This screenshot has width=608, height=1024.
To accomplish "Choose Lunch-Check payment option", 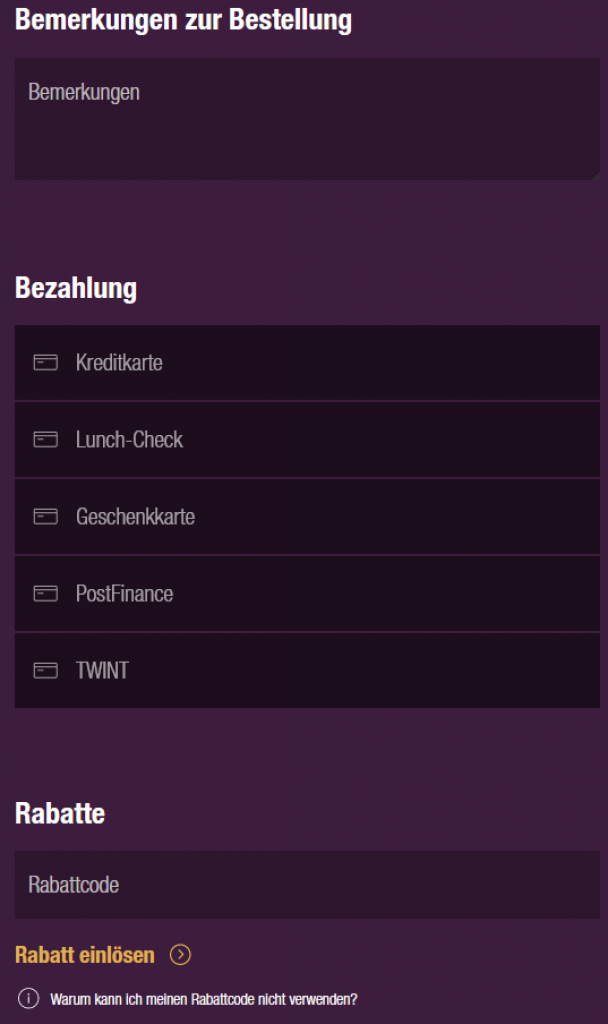I will [306, 440].
